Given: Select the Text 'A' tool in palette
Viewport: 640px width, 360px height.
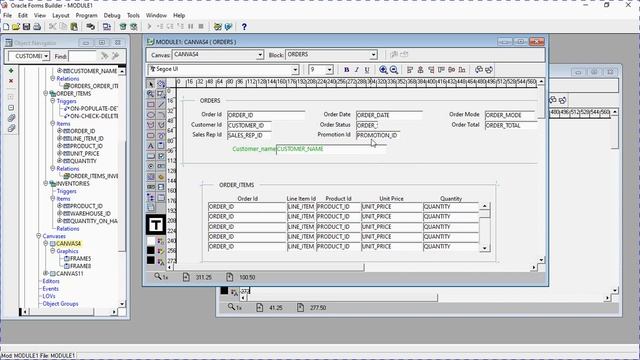Looking at the screenshot, I should pos(151,146).
